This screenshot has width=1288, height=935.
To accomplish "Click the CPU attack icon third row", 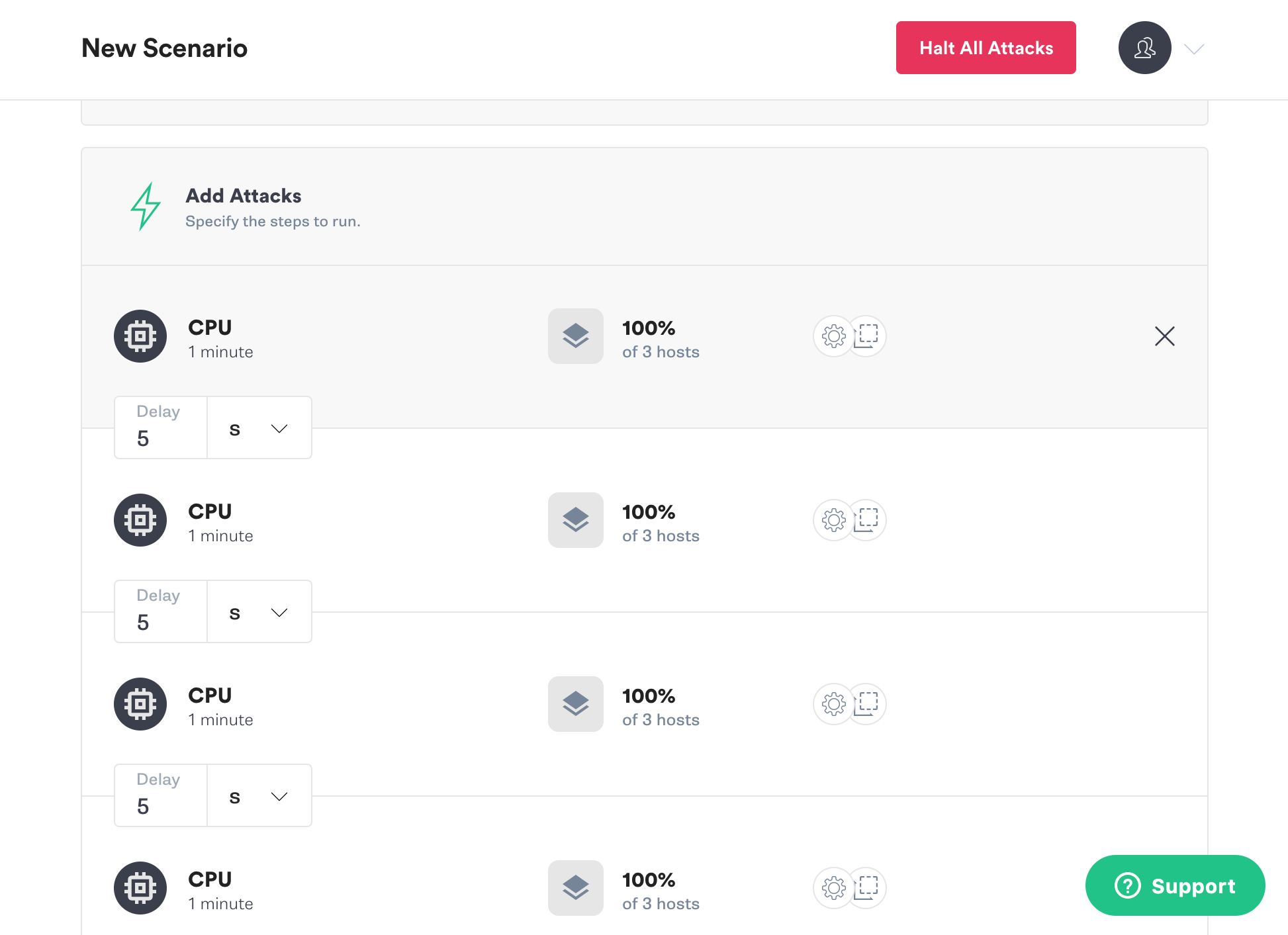I will [x=141, y=704].
